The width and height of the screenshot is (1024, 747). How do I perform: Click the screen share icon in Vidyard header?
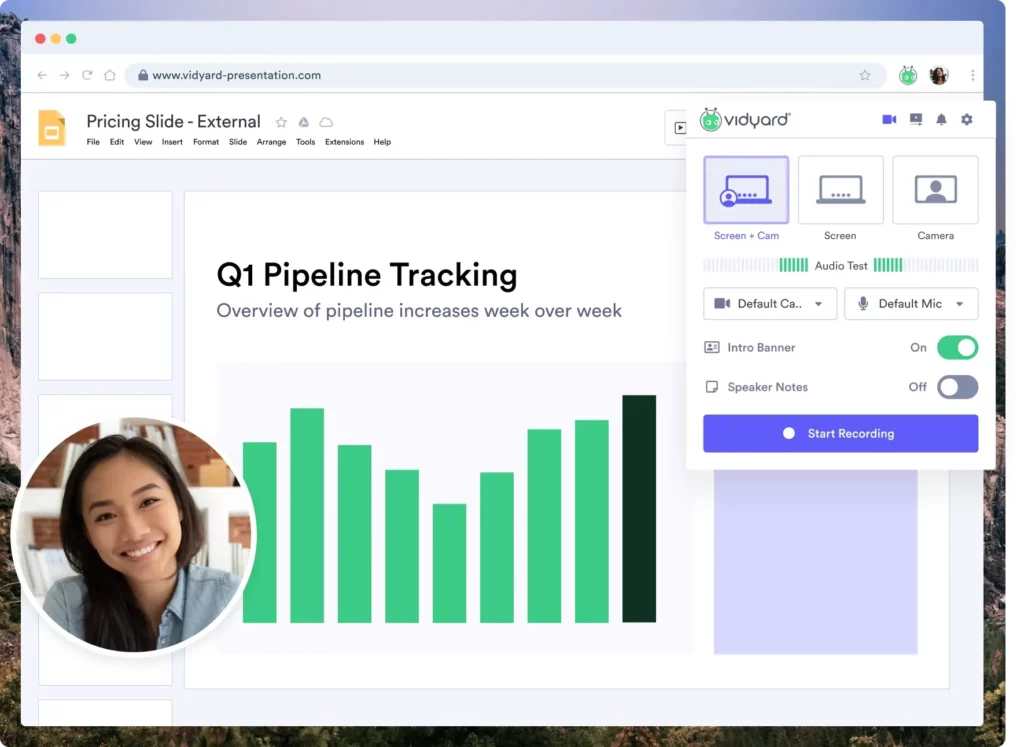916,120
